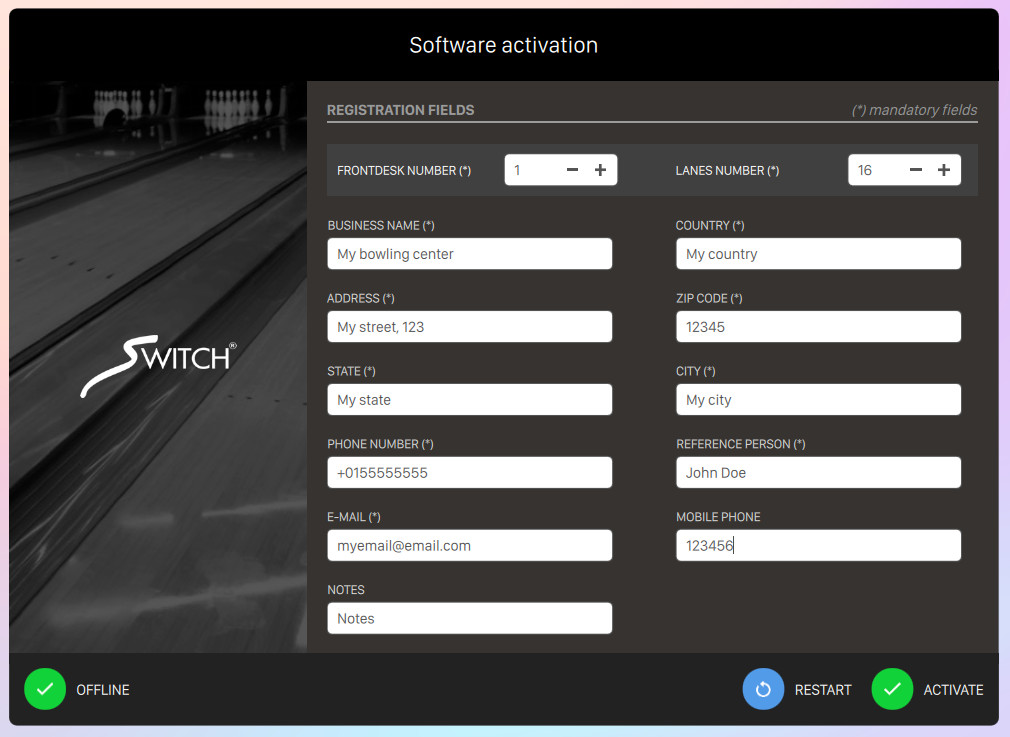
Task: Decrease Lanes Number with the minus icon
Action: coord(916,170)
